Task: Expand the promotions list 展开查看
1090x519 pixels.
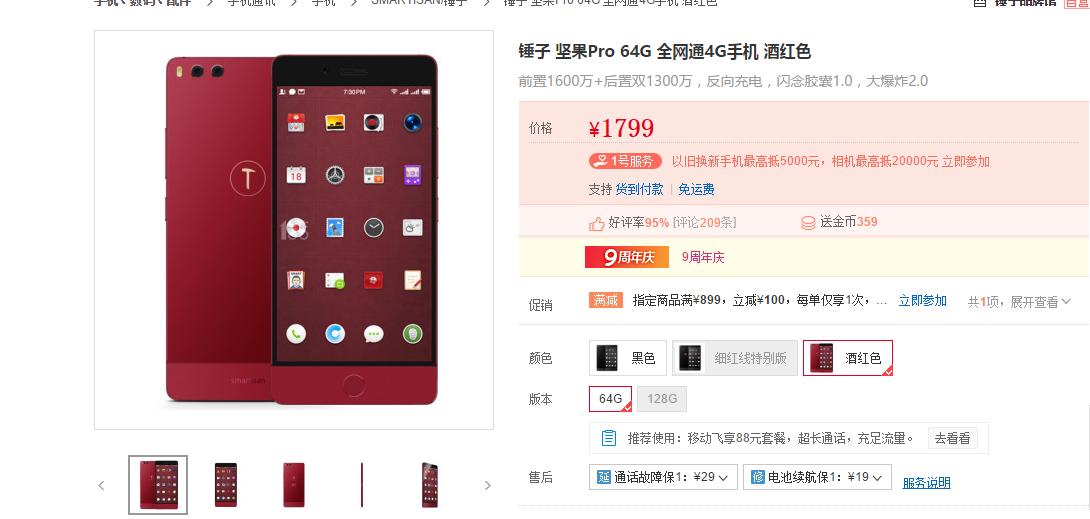Action: (x=1040, y=302)
